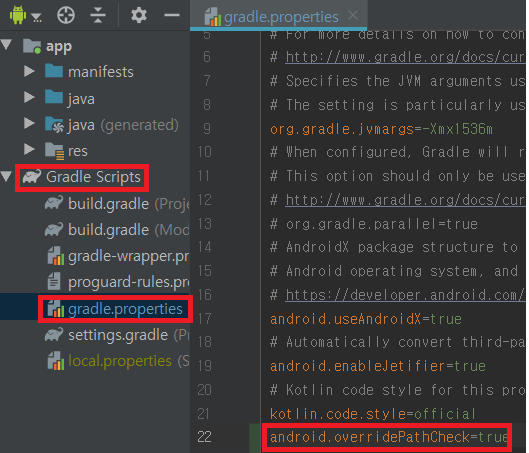
Task: Open gradle.properties in the tree
Action: pos(125,309)
